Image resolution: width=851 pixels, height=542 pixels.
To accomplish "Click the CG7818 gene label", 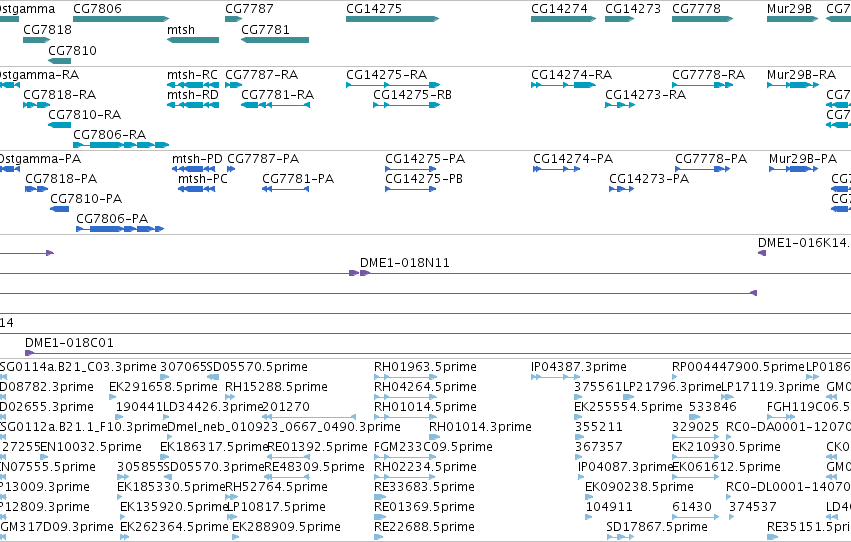I will [x=47, y=30].
